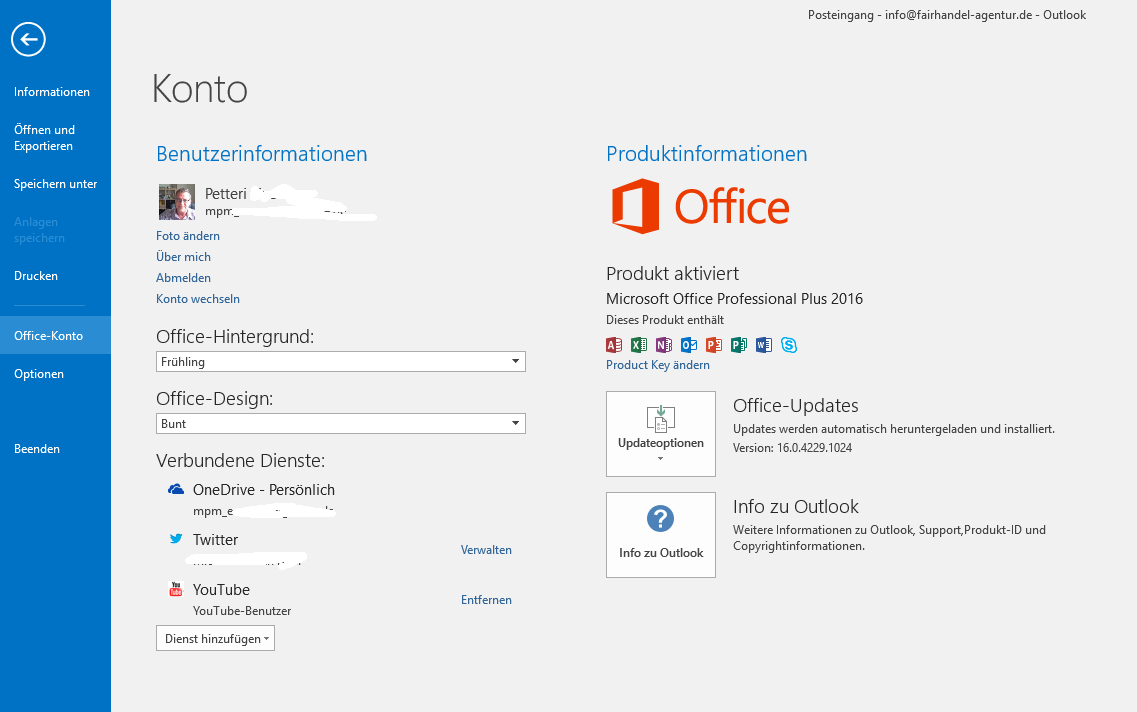The image size is (1137, 712).
Task: Click the OneDrive cloud icon
Action: [x=175, y=489]
